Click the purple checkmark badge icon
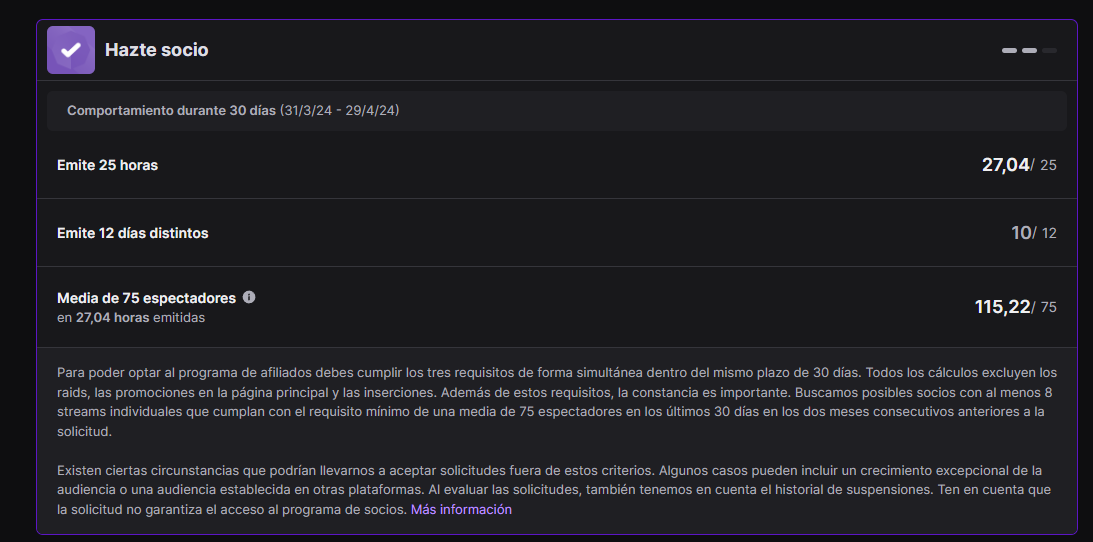Image resolution: width=1093 pixels, height=542 pixels. pyautogui.click(x=71, y=50)
